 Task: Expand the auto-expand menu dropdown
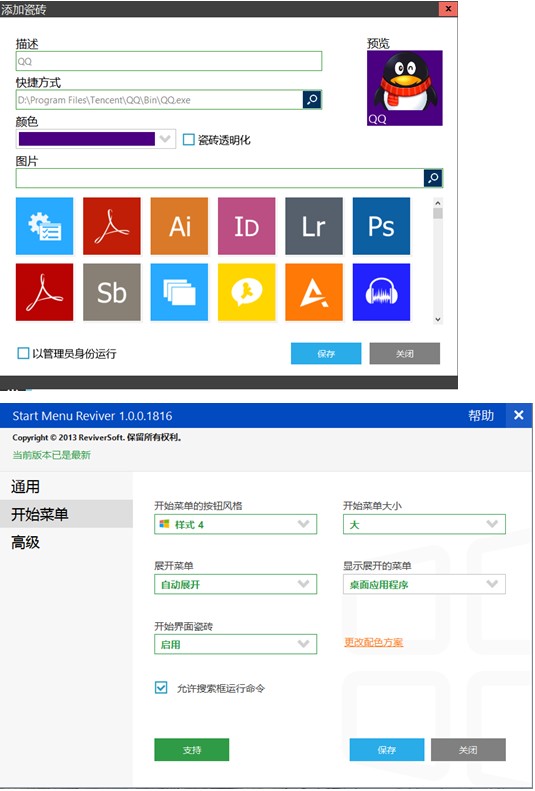pos(235,584)
